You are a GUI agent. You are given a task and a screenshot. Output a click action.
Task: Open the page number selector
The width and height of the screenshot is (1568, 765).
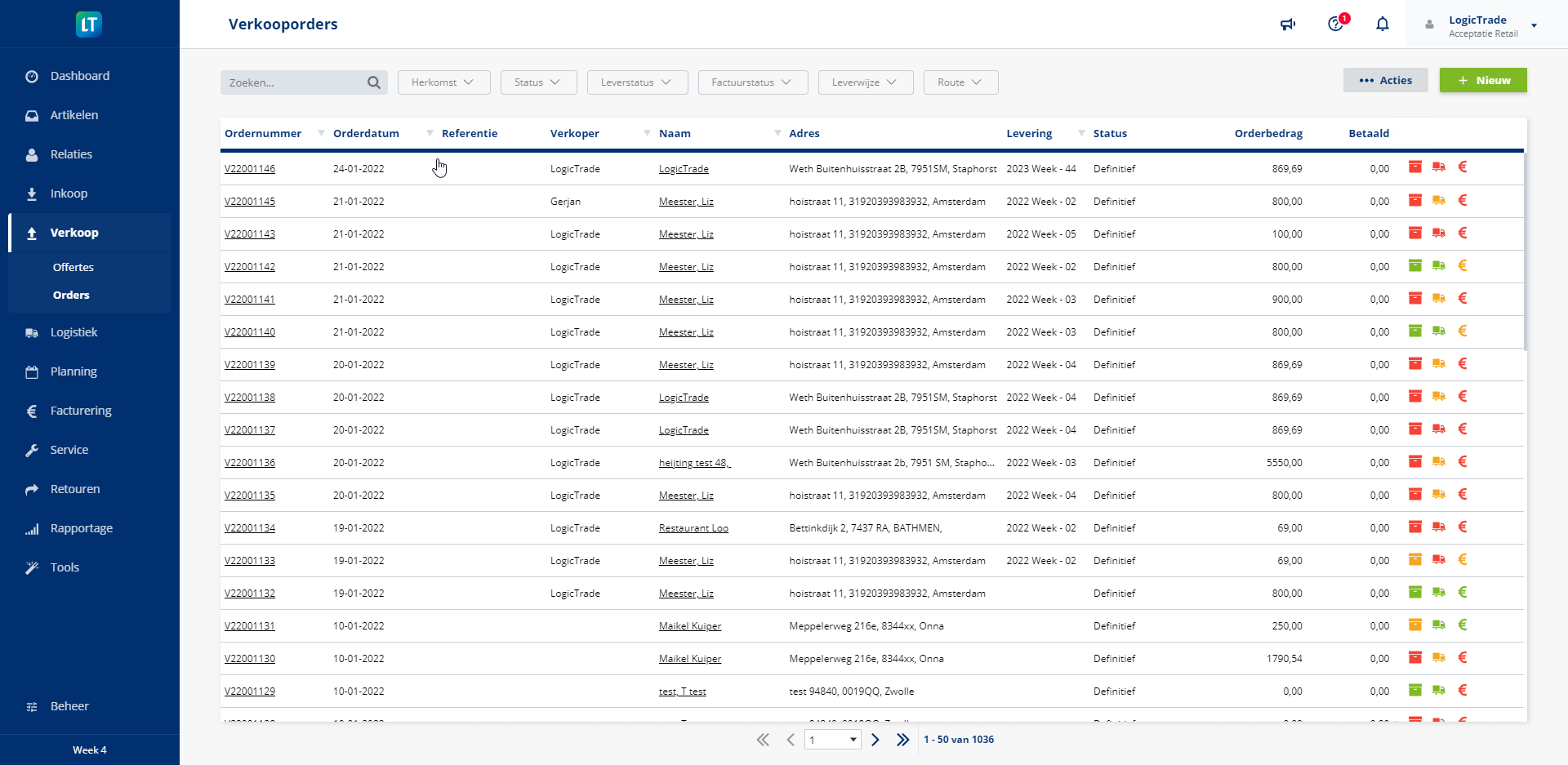832,740
